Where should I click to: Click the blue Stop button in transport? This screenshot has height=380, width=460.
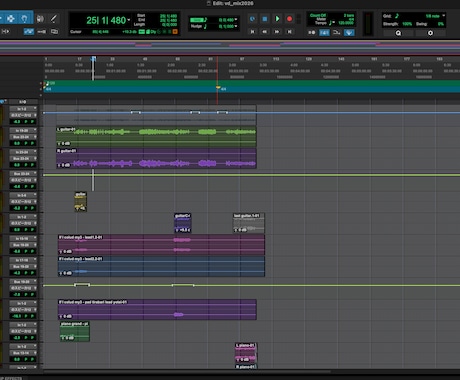pyautogui.click(x=265, y=19)
